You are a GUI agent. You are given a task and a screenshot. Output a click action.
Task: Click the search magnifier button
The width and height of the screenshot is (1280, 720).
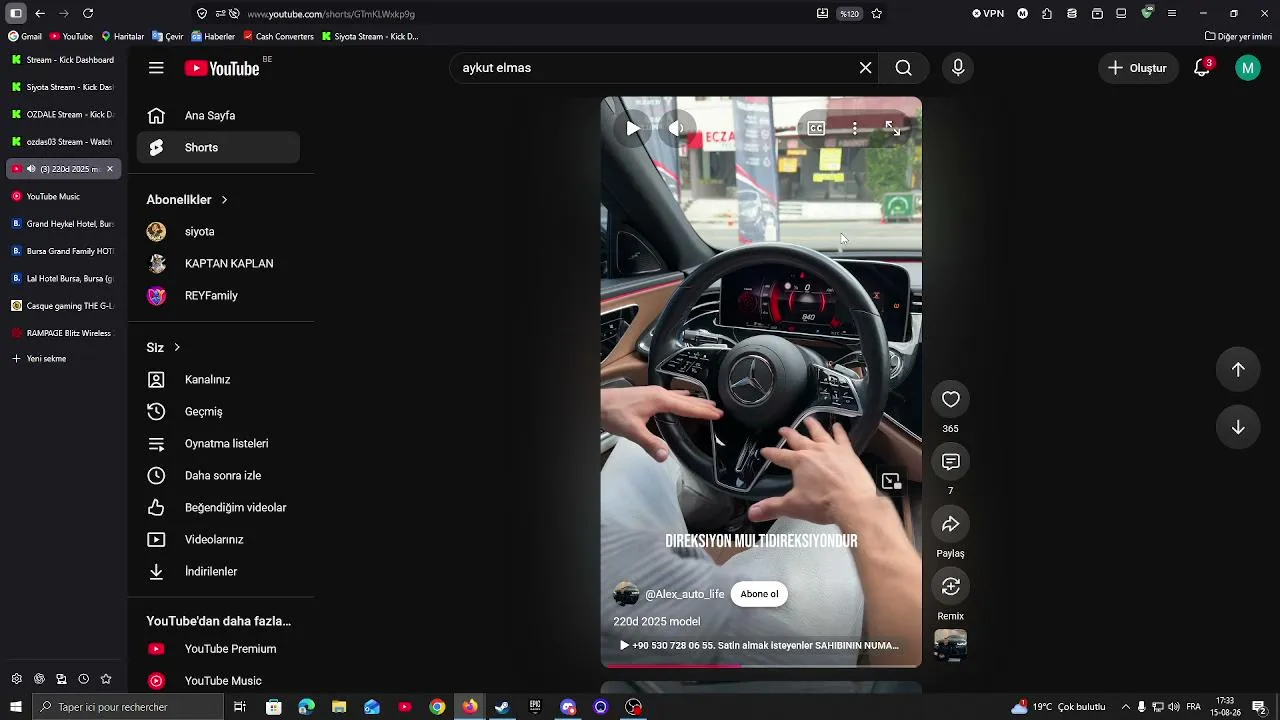click(x=904, y=68)
